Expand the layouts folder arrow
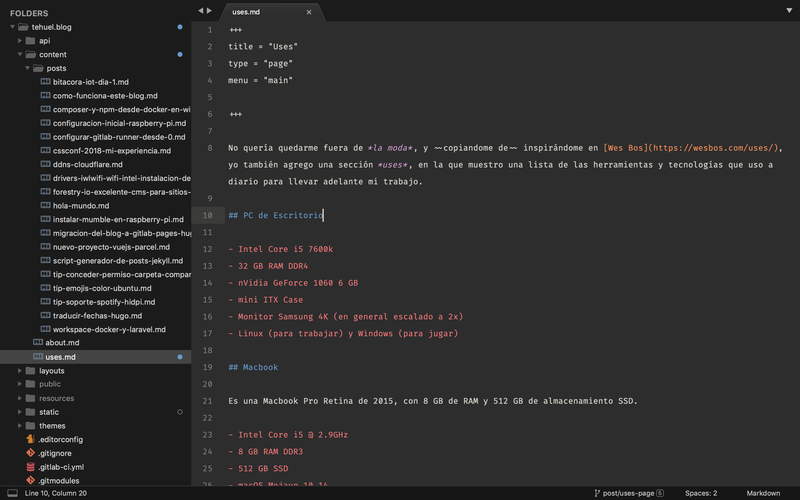The height and width of the screenshot is (500, 800). tap(20, 371)
